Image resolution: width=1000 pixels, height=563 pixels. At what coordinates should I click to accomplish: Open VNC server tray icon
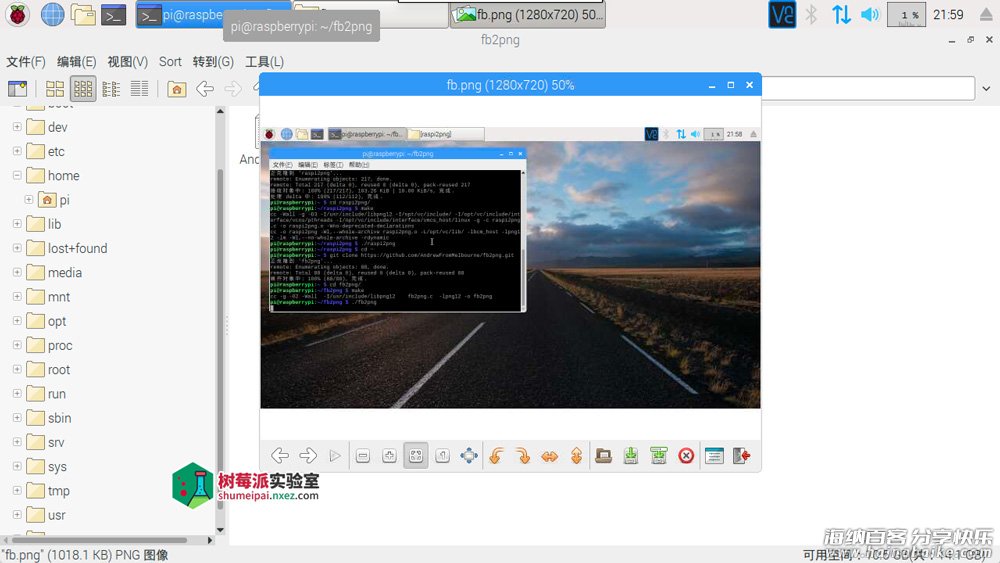pyautogui.click(x=782, y=15)
